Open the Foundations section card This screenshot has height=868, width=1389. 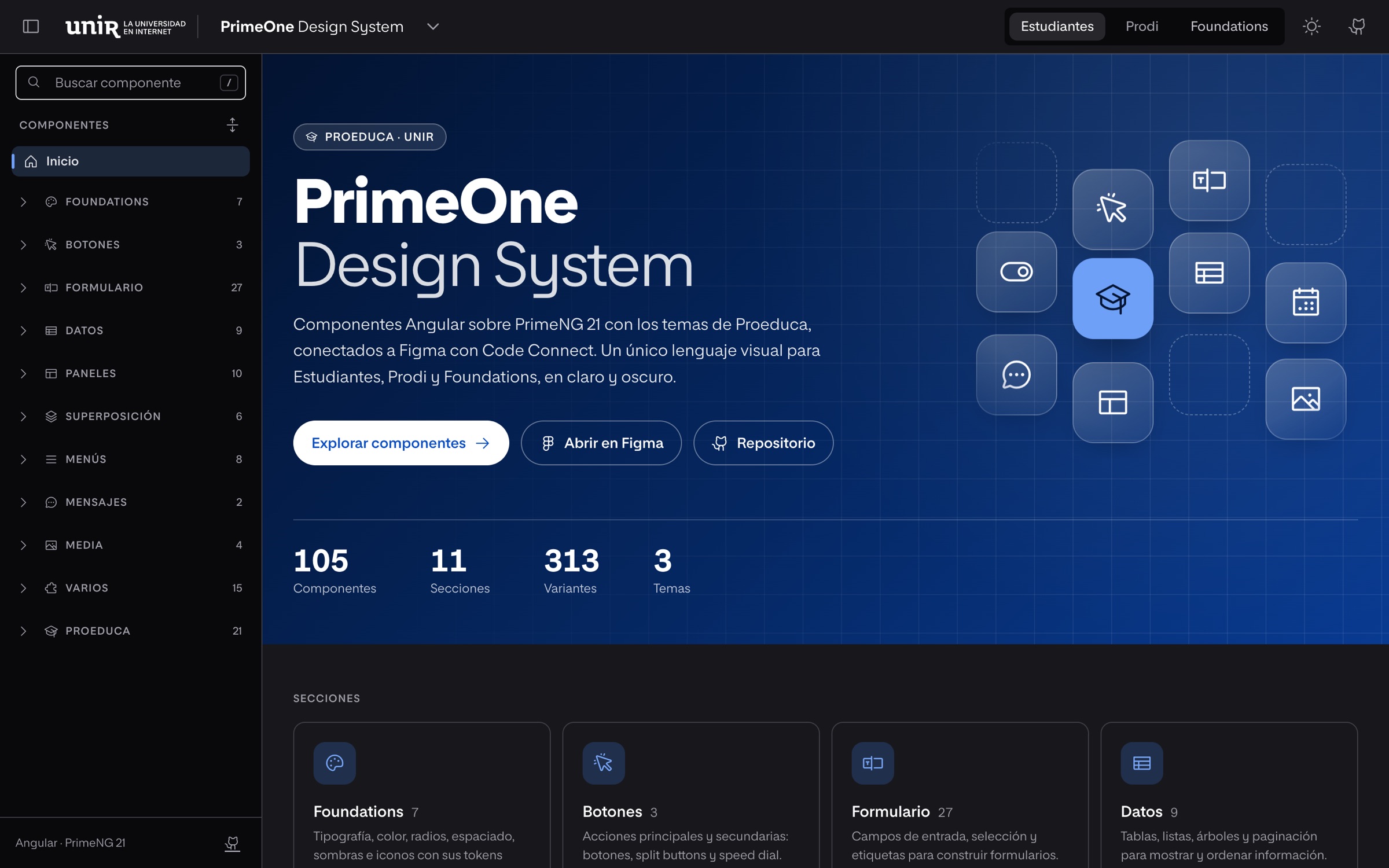(x=422, y=795)
